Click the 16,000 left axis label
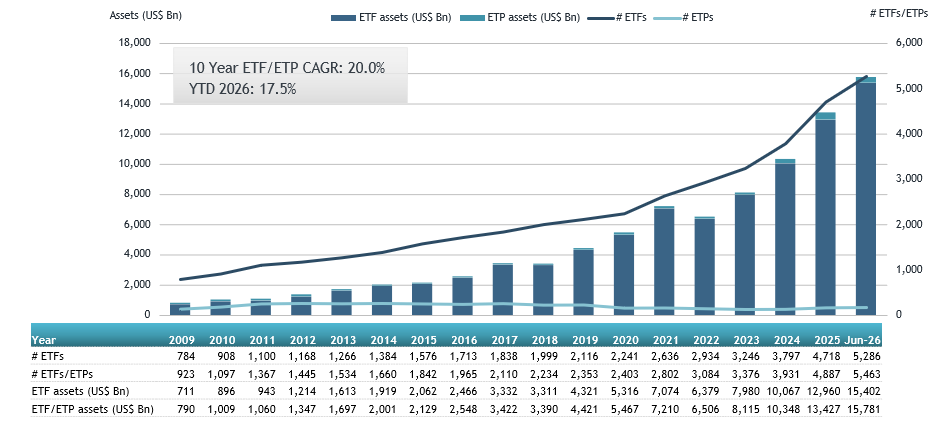Viewport: 931px width, 421px height. (x=137, y=74)
